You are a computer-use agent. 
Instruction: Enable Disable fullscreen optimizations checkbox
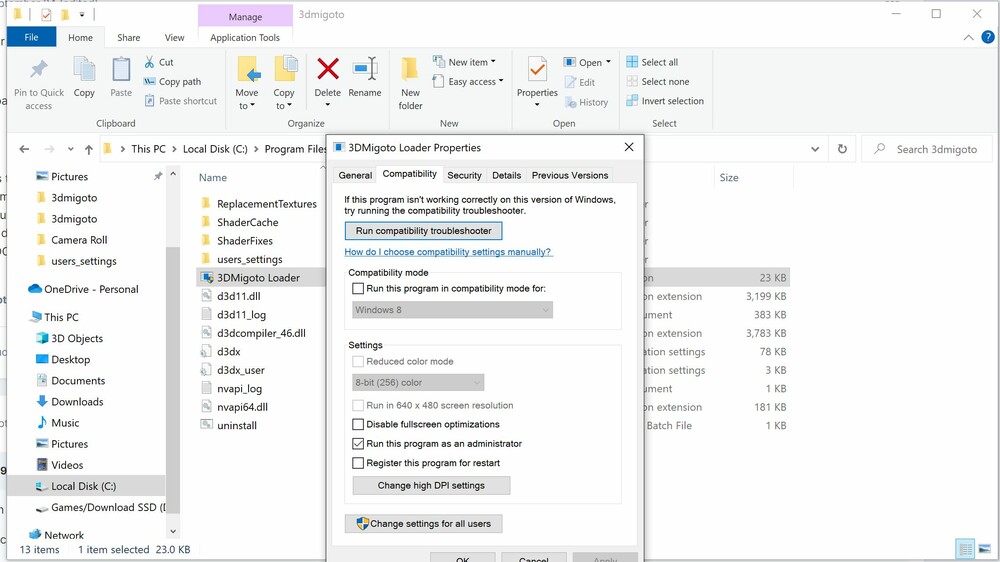pyautogui.click(x=358, y=424)
